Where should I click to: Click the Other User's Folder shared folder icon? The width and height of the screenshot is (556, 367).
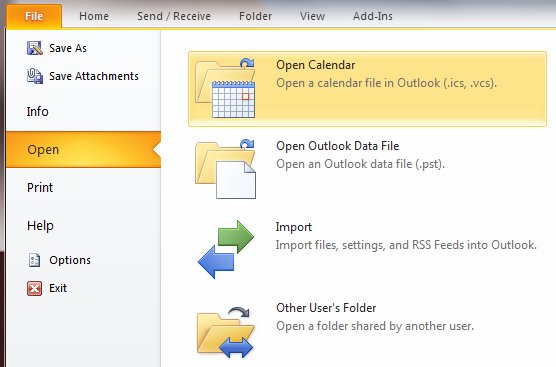click(226, 332)
